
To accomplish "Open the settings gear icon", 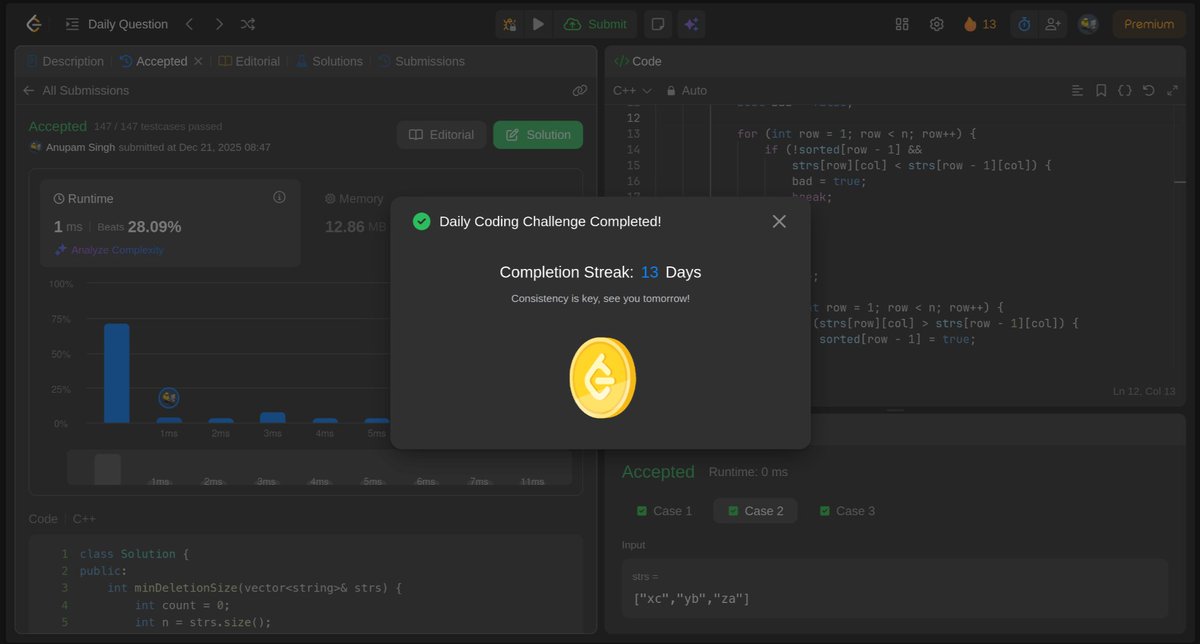I will 936,24.
